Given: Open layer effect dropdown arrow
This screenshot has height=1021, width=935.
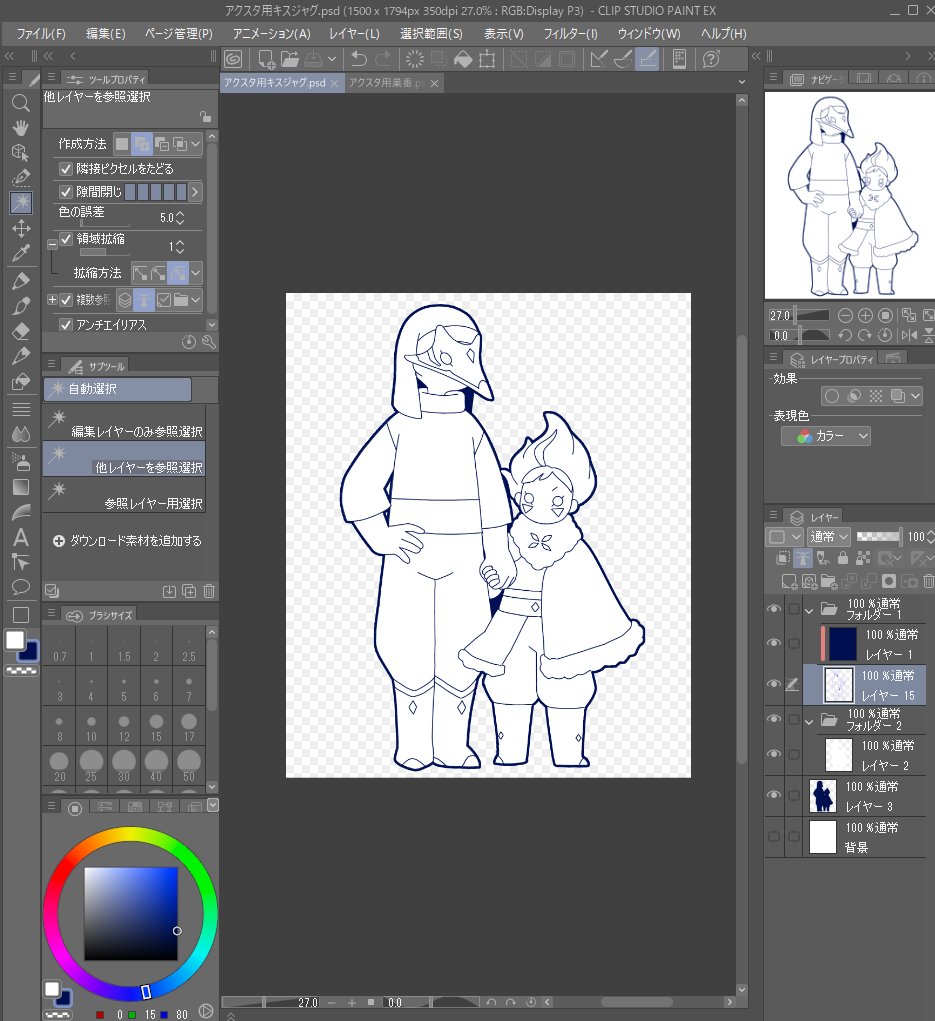Looking at the screenshot, I should 915,396.
